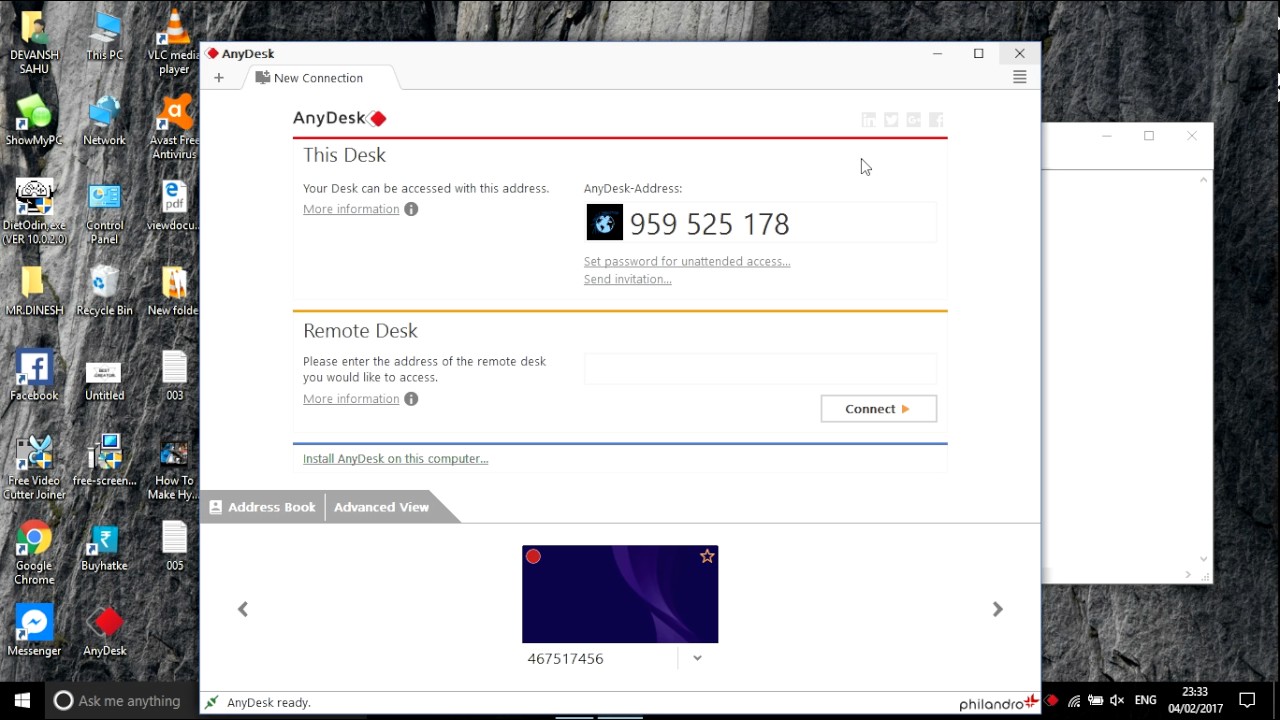Open the Recycle Bin
The image size is (1280, 720).
click(x=104, y=291)
